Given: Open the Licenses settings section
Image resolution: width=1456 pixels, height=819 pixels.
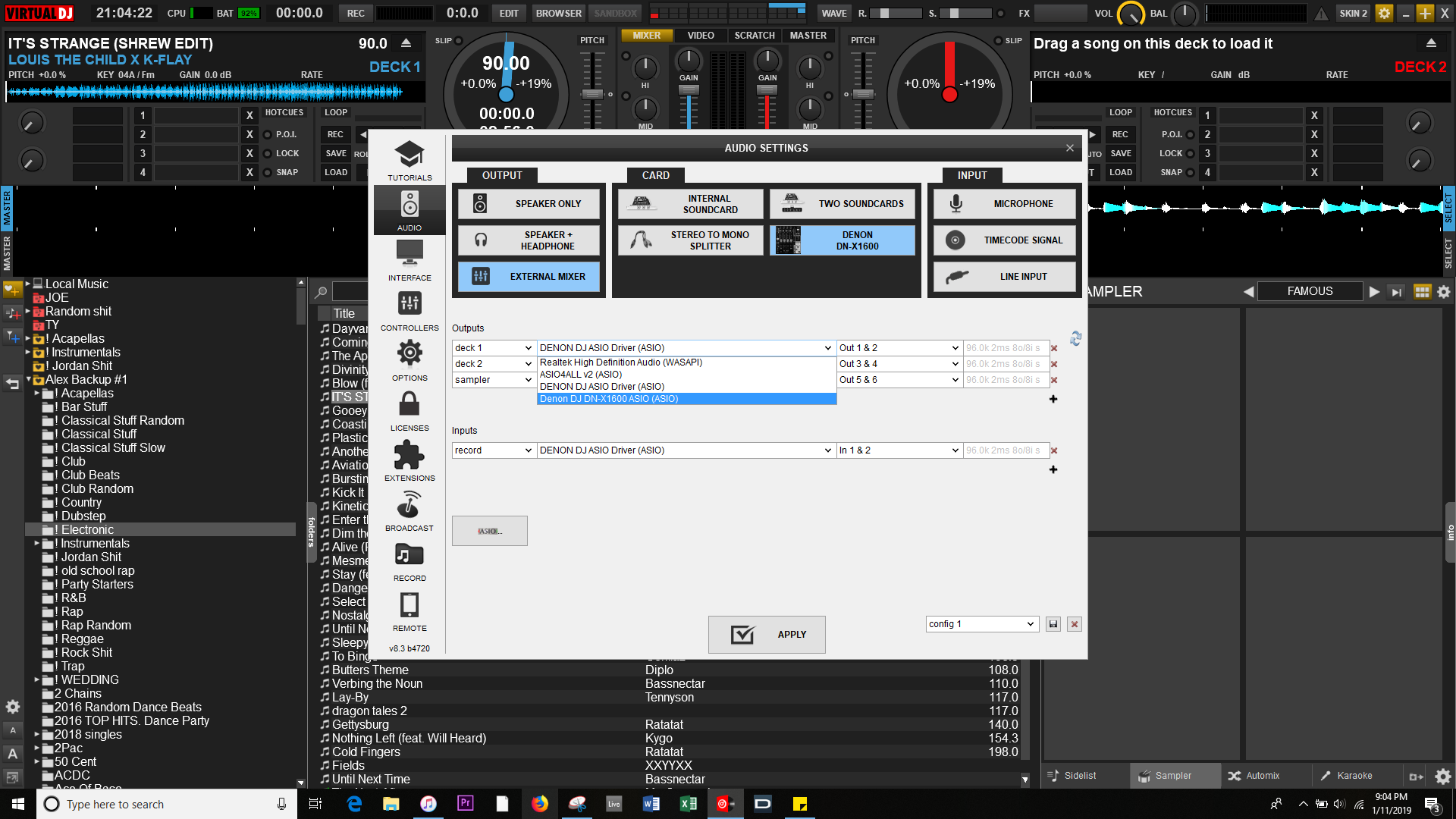Looking at the screenshot, I should tap(409, 410).
